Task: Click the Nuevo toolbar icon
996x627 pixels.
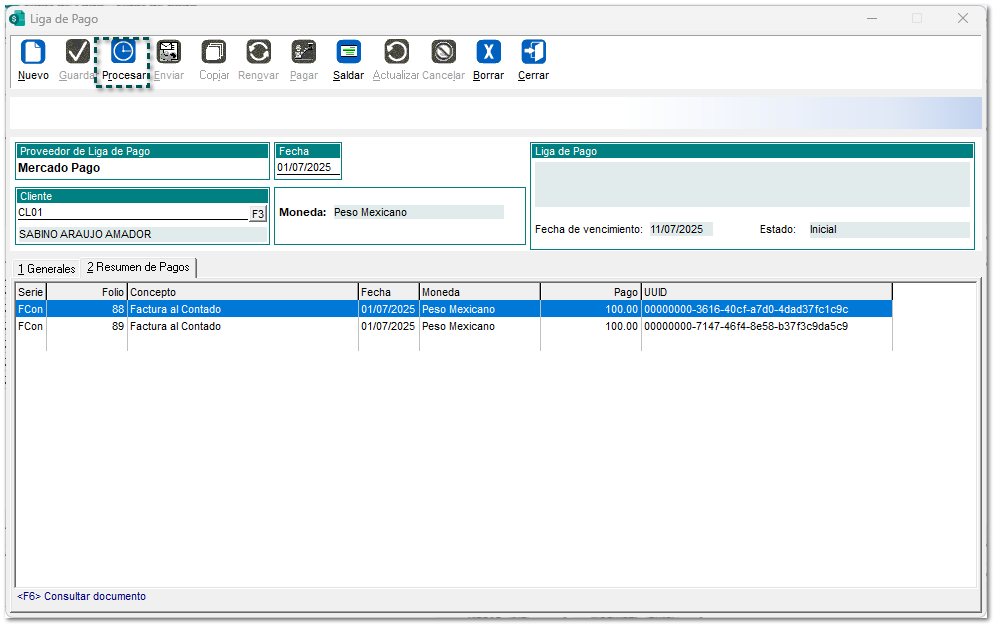Action: pyautogui.click(x=33, y=52)
